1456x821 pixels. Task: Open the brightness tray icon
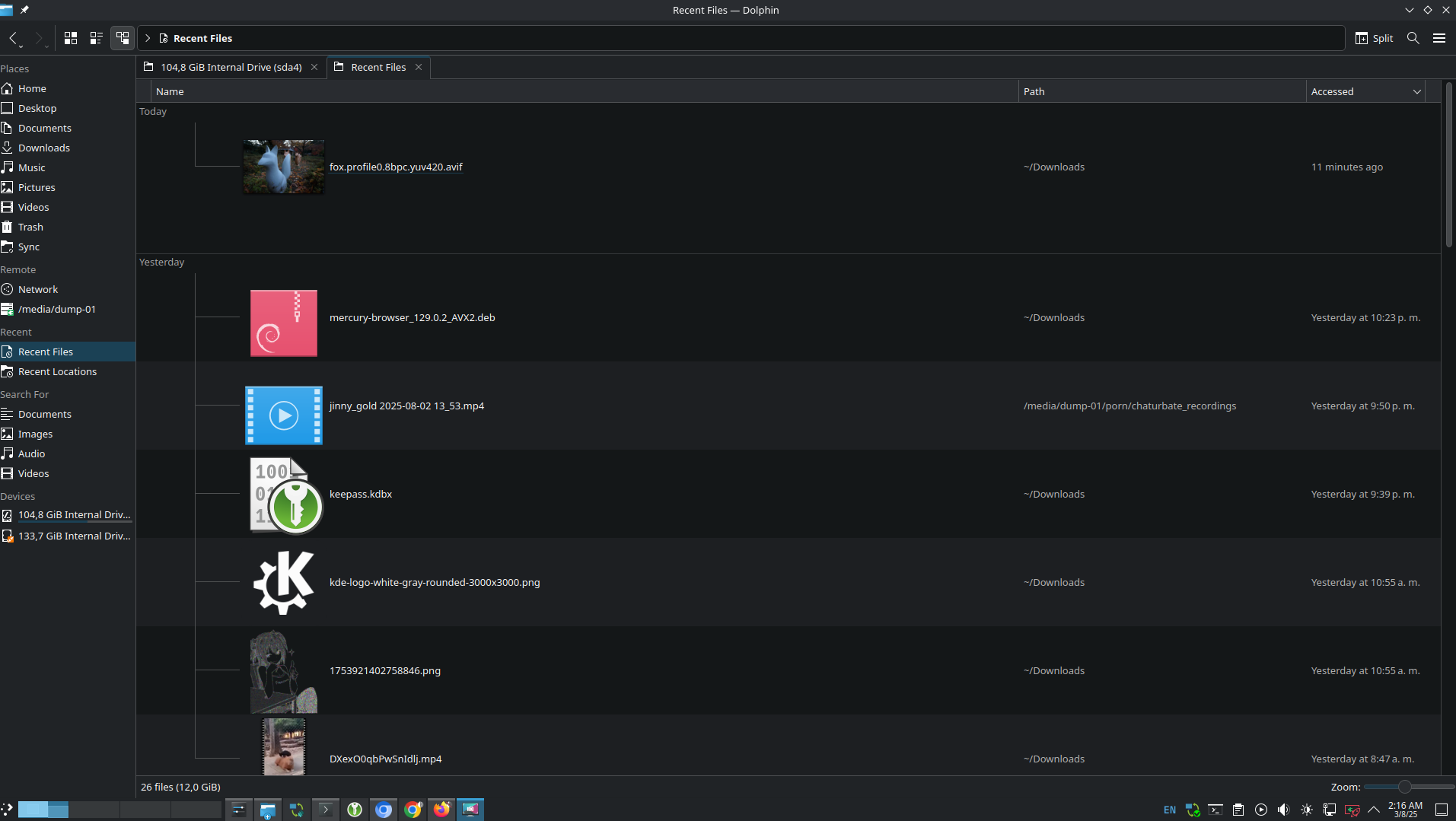pyautogui.click(x=1307, y=810)
